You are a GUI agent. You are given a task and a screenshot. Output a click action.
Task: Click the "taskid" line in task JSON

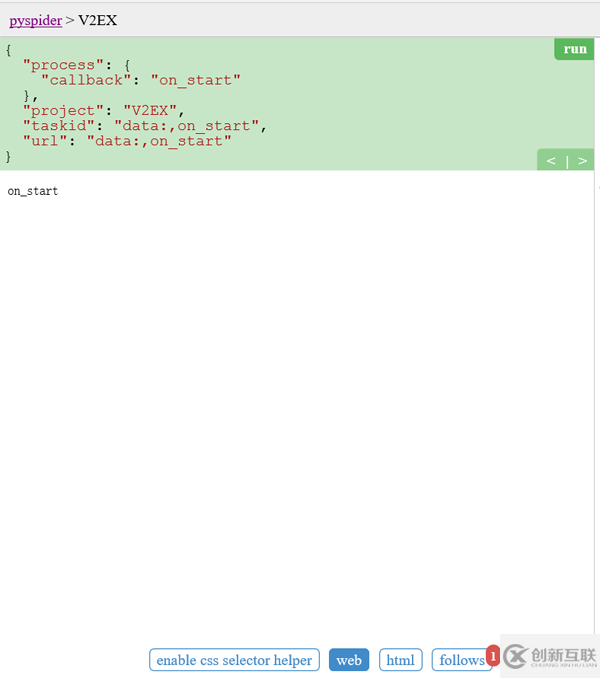coord(145,126)
